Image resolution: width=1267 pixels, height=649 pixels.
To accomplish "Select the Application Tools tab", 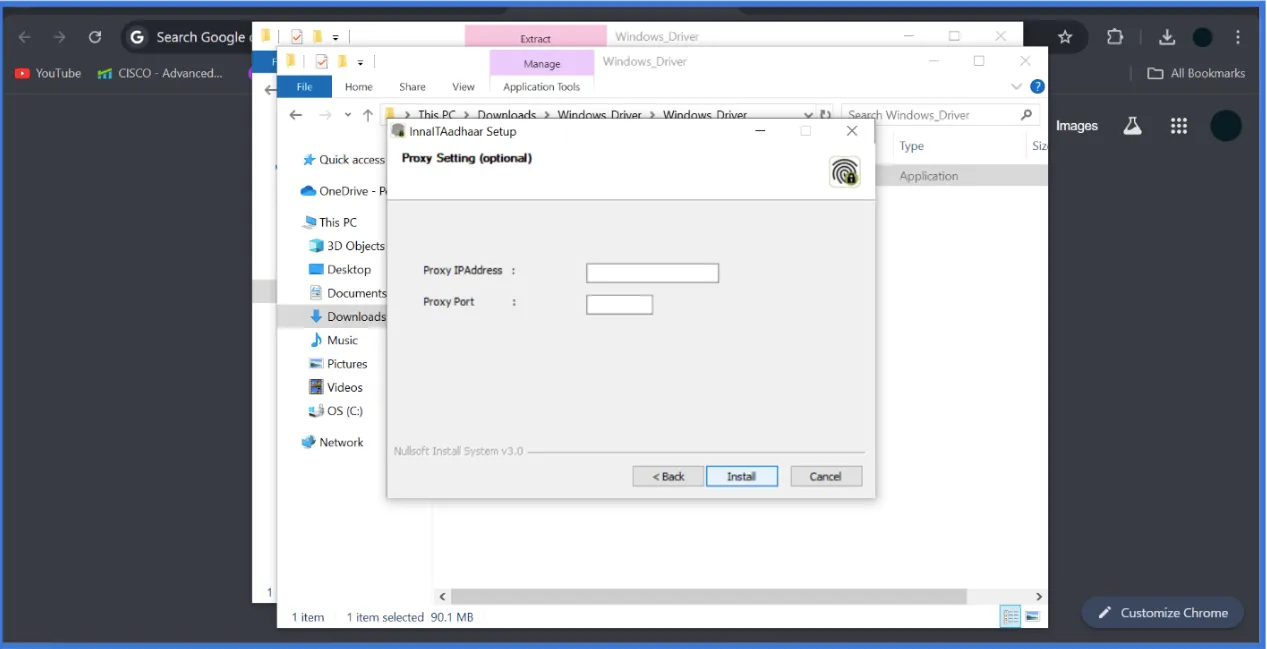I will pos(541,87).
